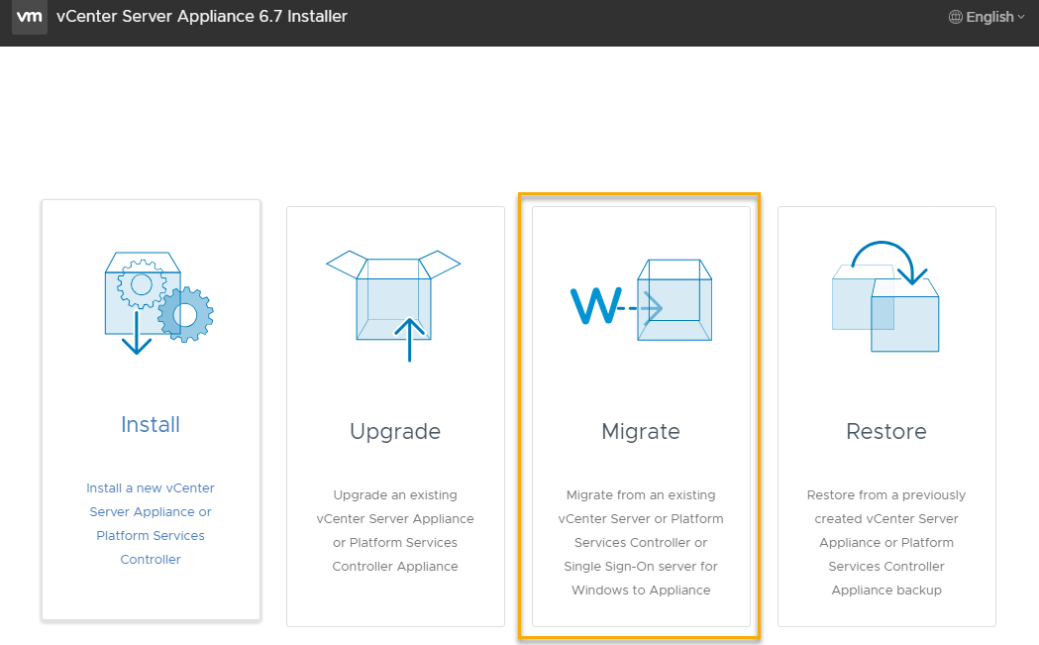Click the Upgrade open-box icon
1039x645 pixels.
pyautogui.click(x=393, y=300)
